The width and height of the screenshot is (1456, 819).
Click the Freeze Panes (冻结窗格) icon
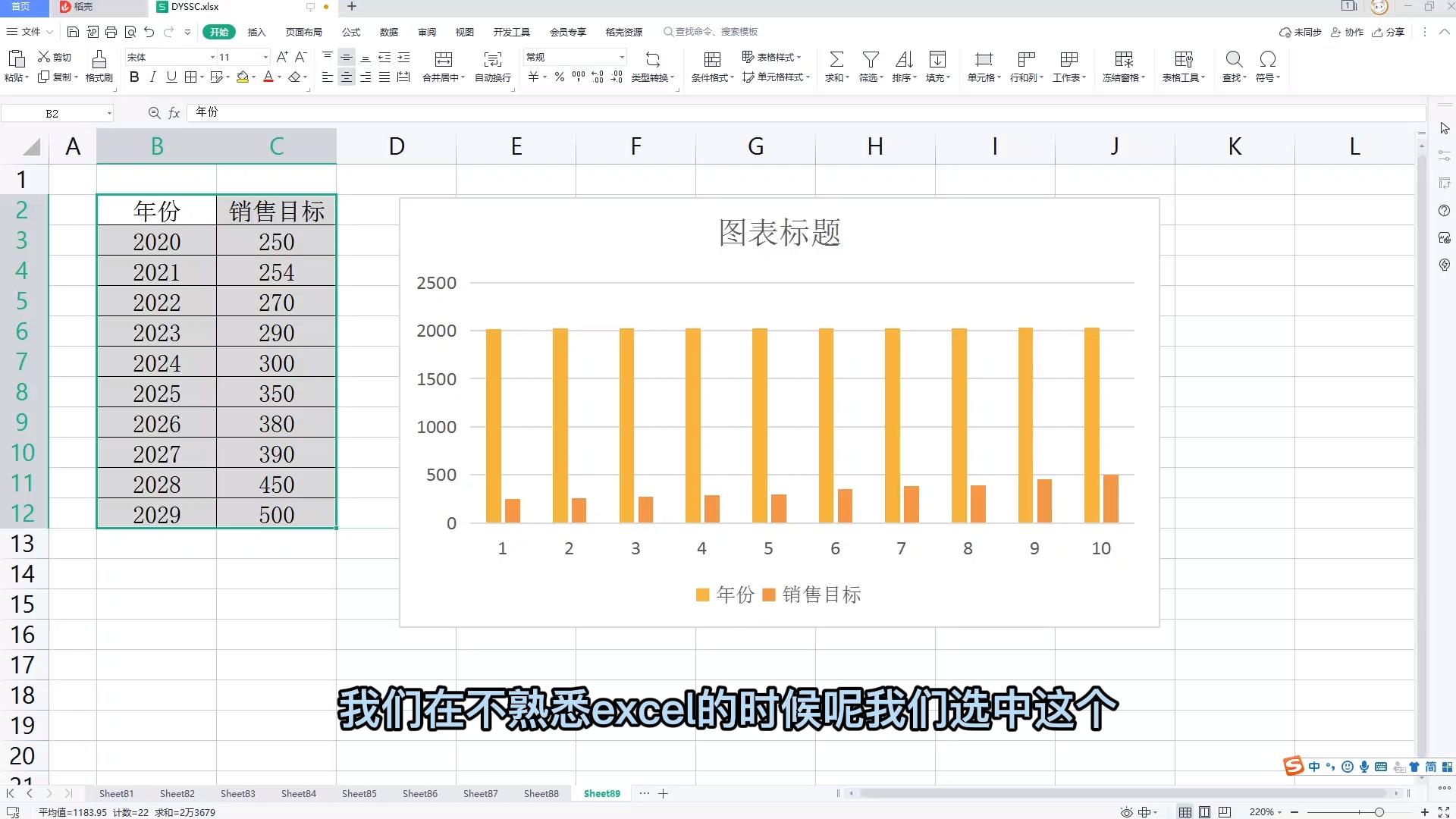point(1124,59)
